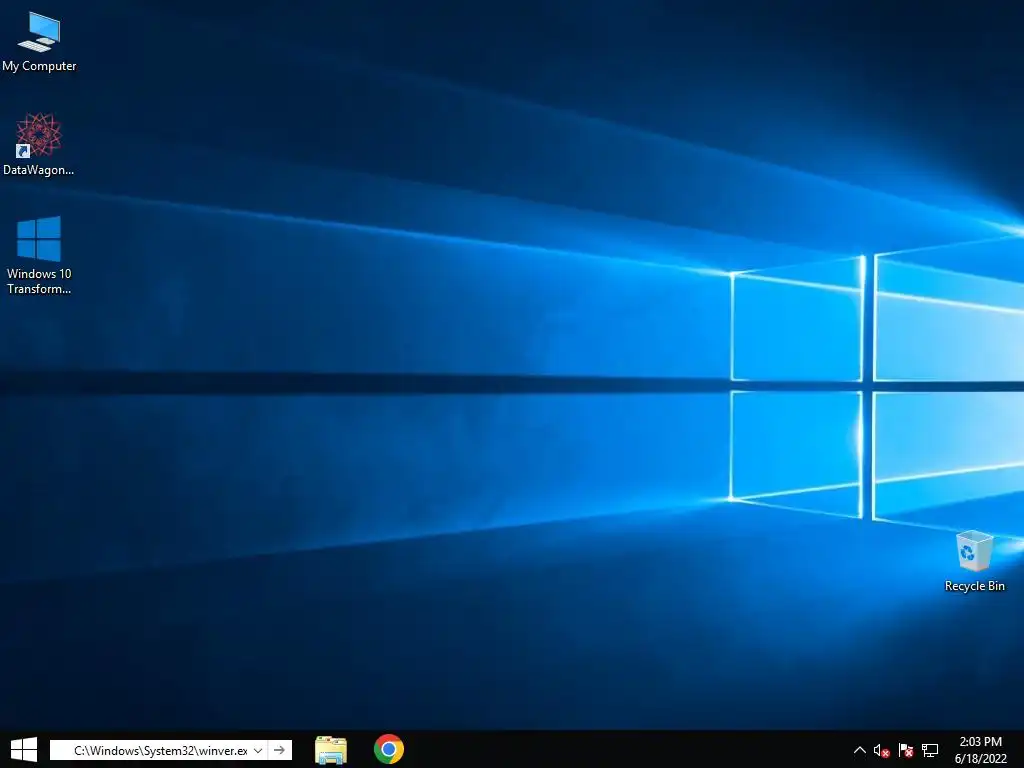Open Action Center flag tray icon

point(906,751)
